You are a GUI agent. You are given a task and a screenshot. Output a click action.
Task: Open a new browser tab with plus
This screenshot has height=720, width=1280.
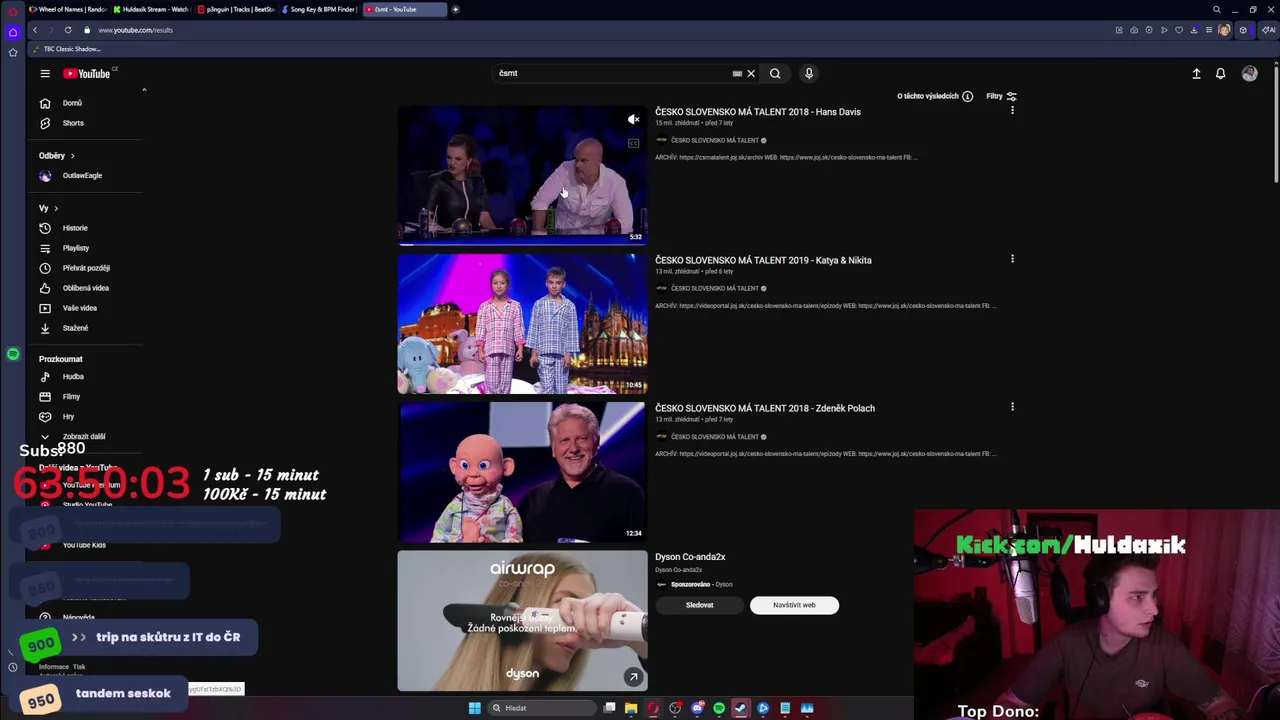455,9
